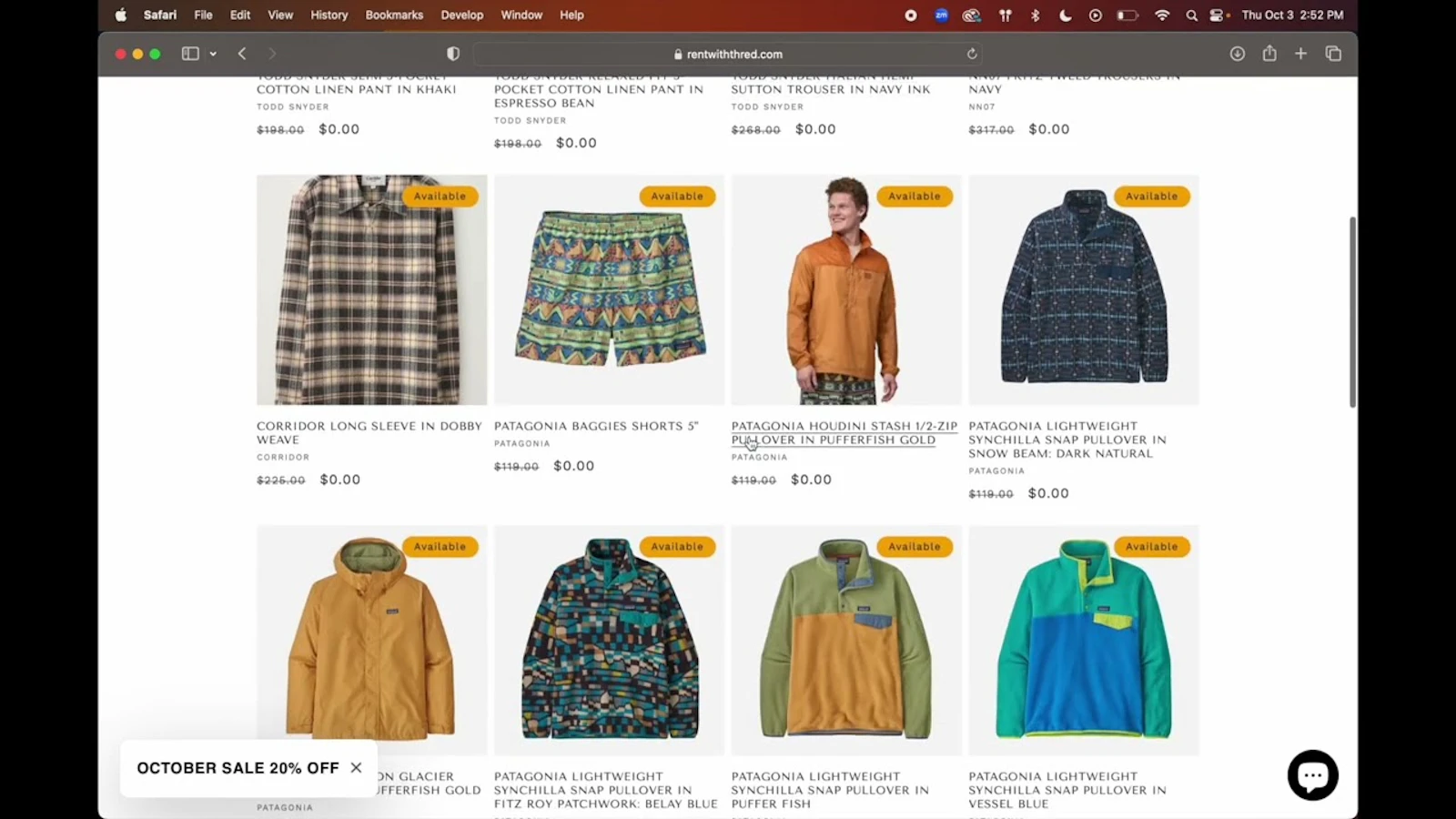Open the privacy report shield icon
Viewport: 1456px width, 819px height.
click(453, 54)
